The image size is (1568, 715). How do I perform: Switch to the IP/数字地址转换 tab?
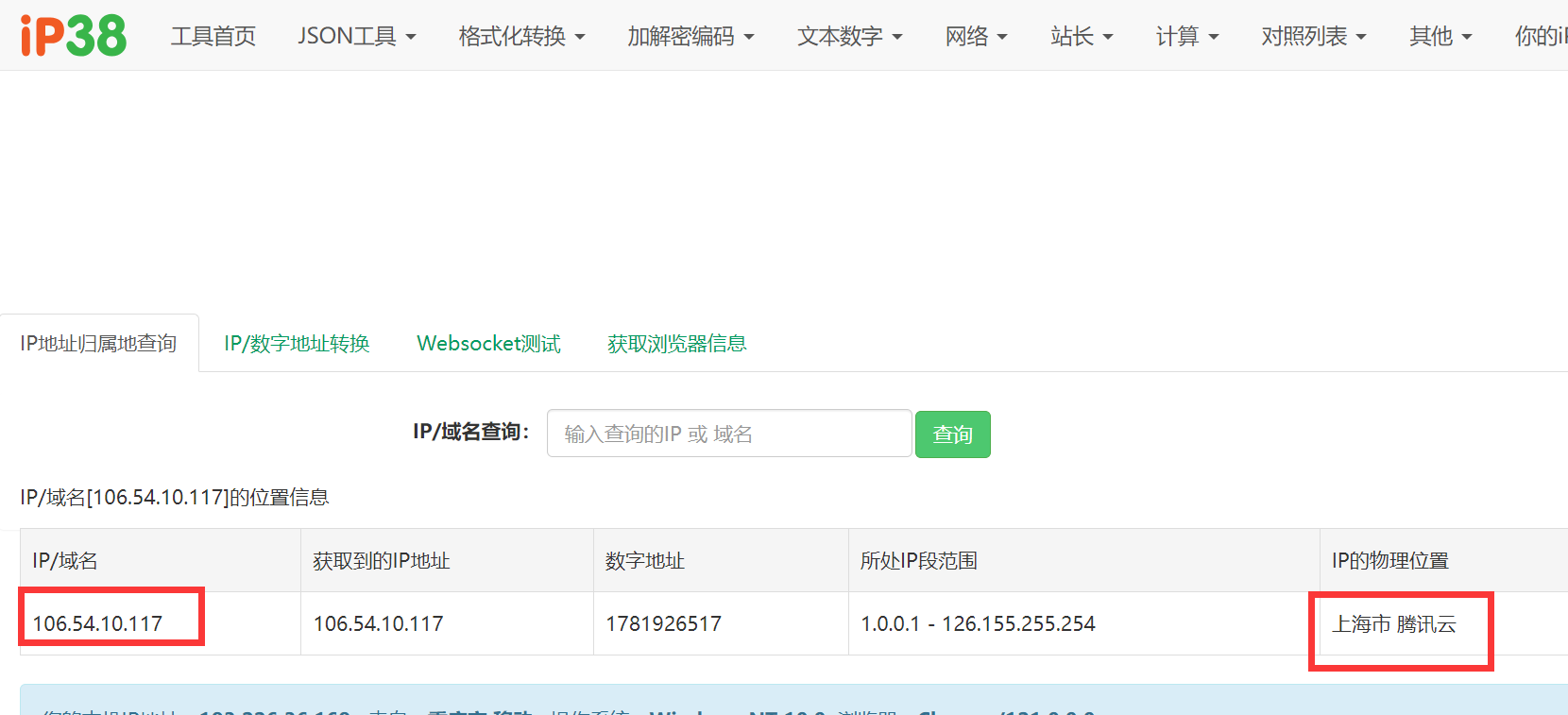[x=297, y=343]
